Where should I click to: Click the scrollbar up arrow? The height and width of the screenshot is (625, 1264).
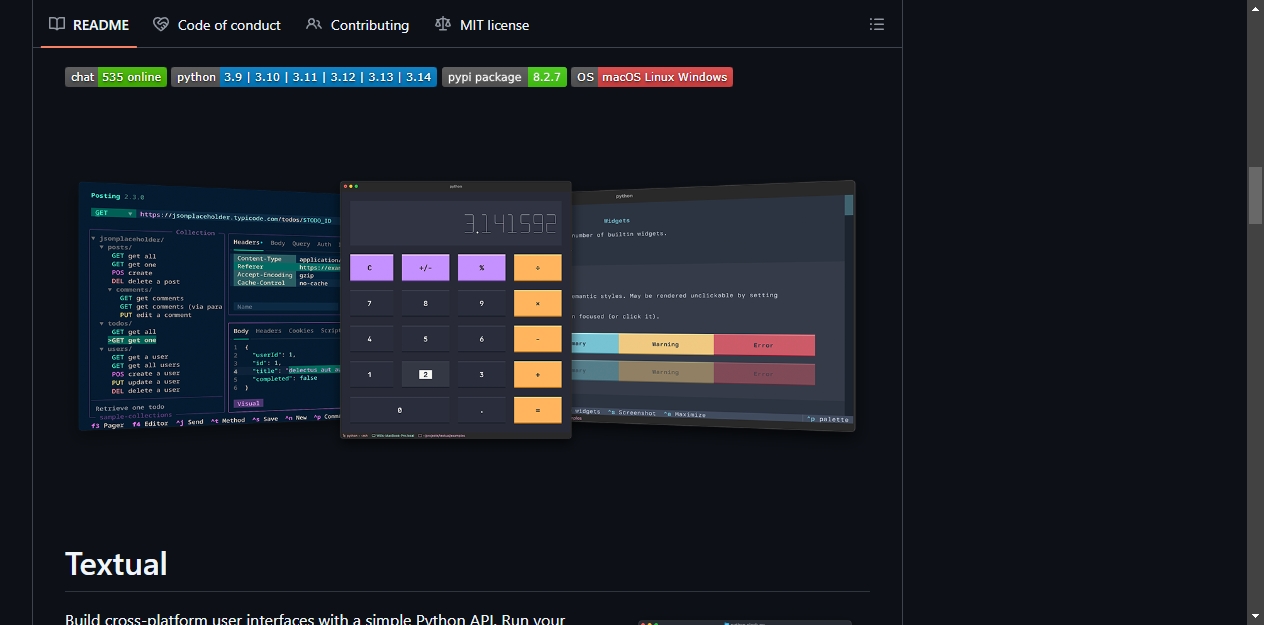point(1256,8)
